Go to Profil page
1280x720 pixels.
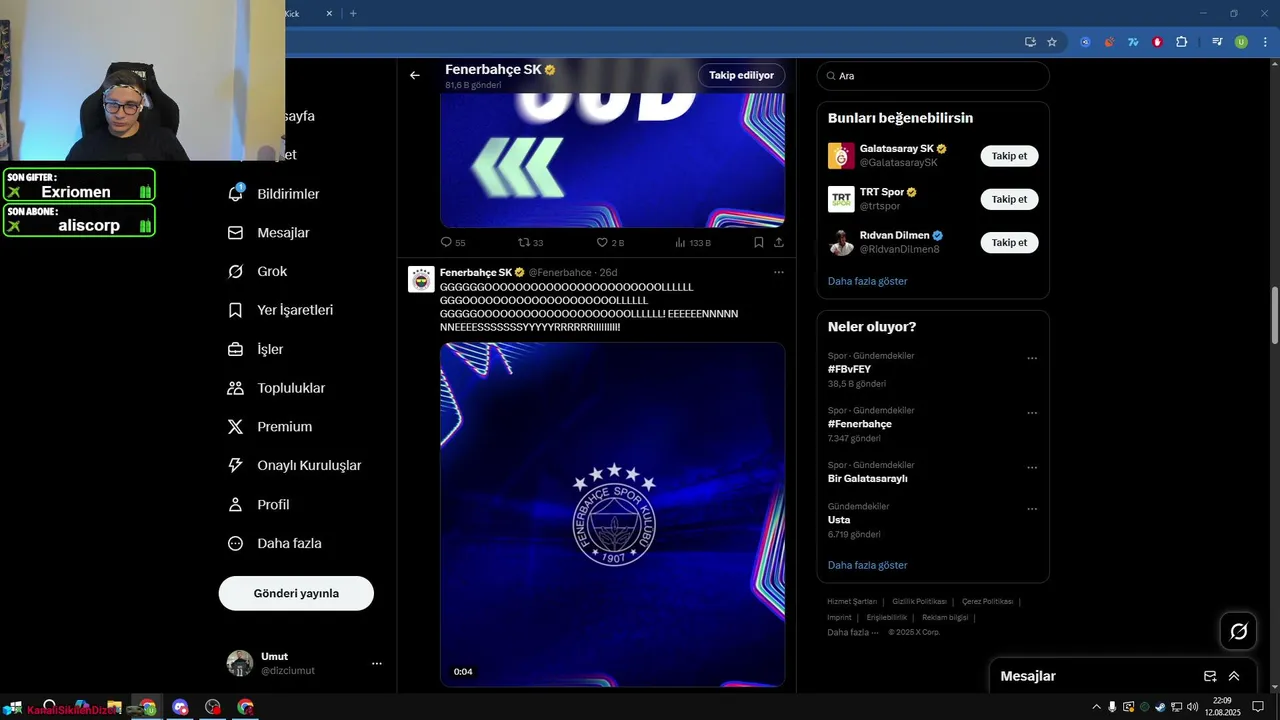[259, 504]
